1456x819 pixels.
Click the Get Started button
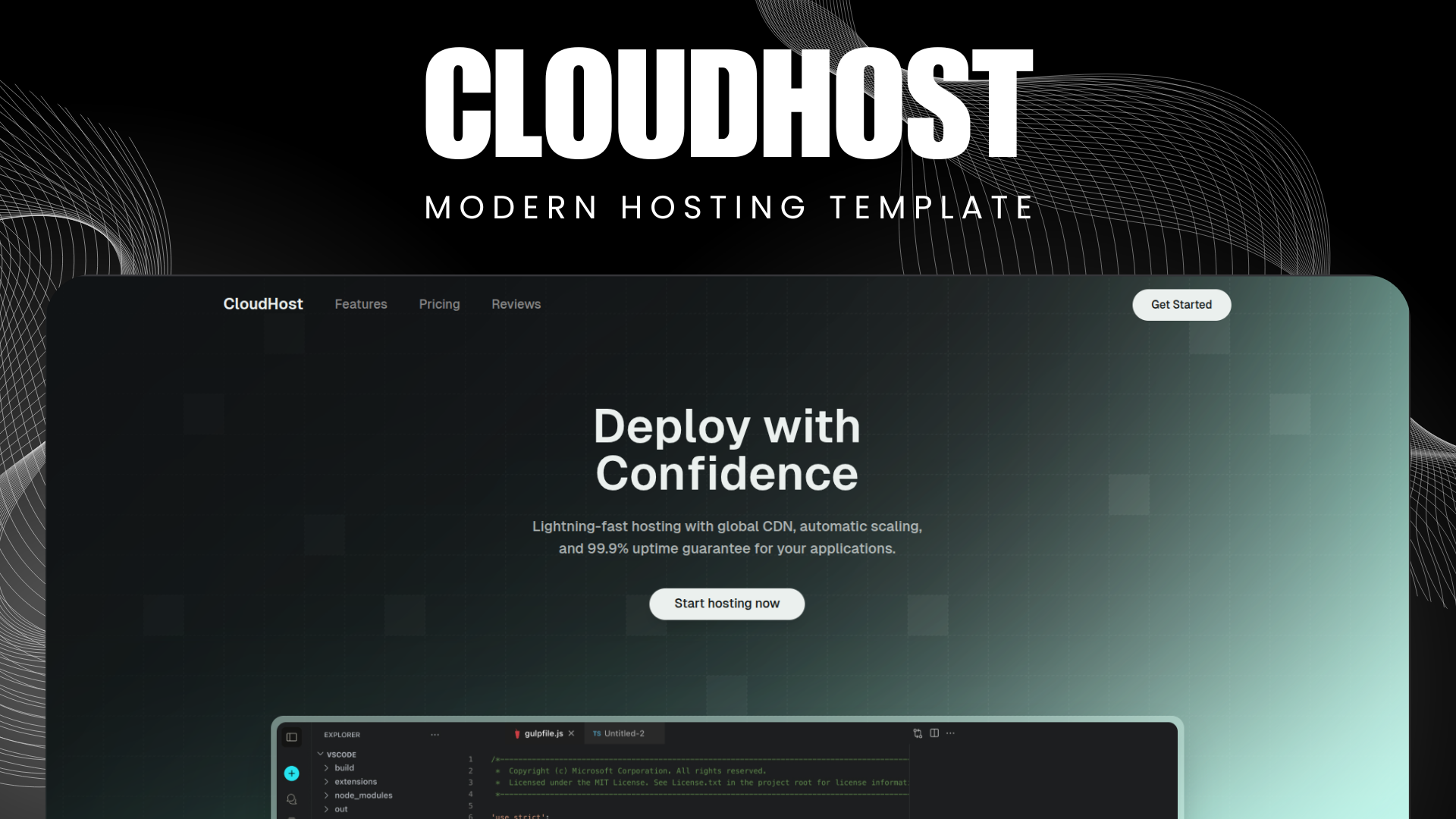click(x=1181, y=304)
